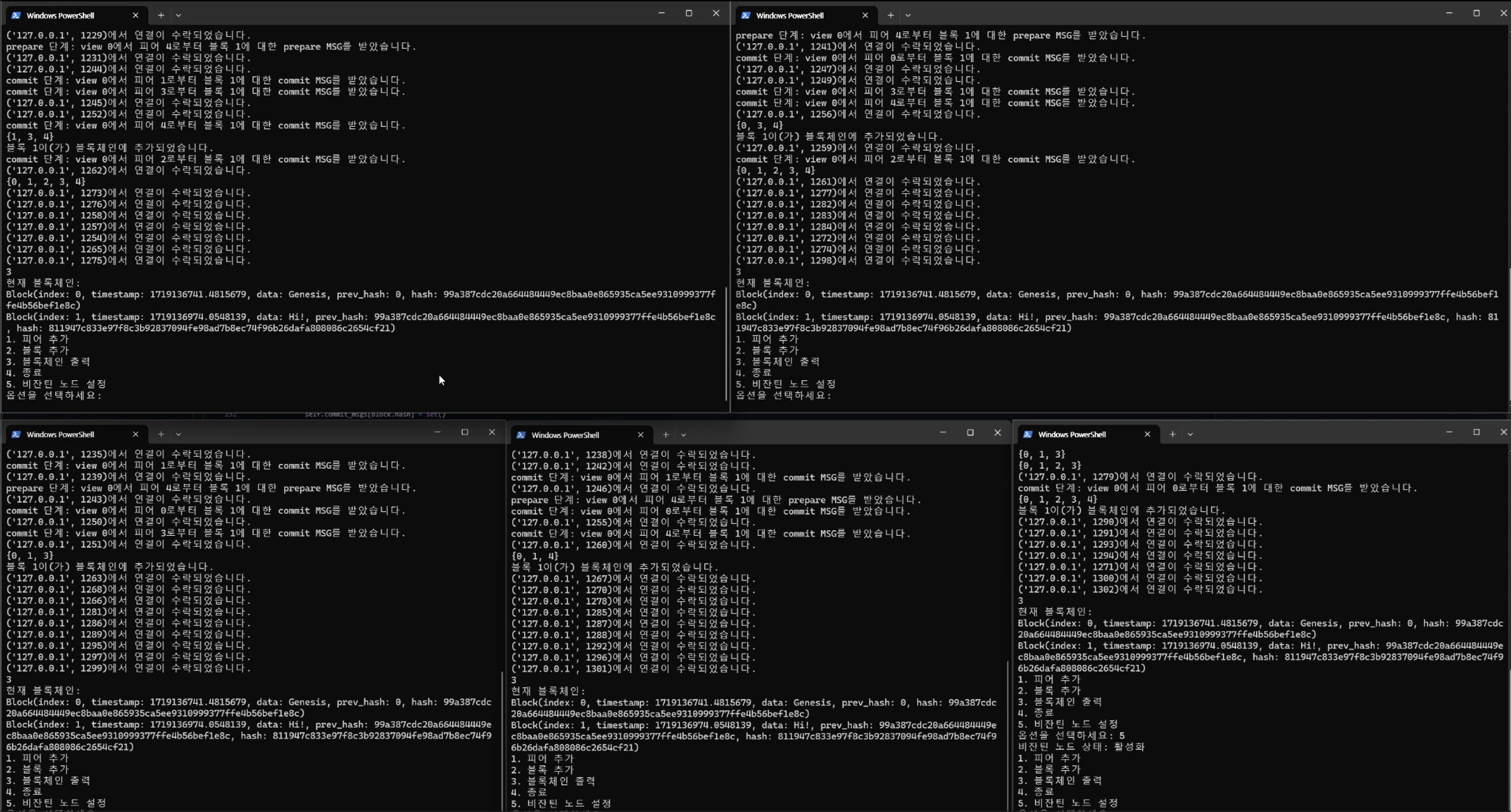The height and width of the screenshot is (812, 1511).
Task: Maximize the top-right PowerShell window
Action: tap(1476, 13)
